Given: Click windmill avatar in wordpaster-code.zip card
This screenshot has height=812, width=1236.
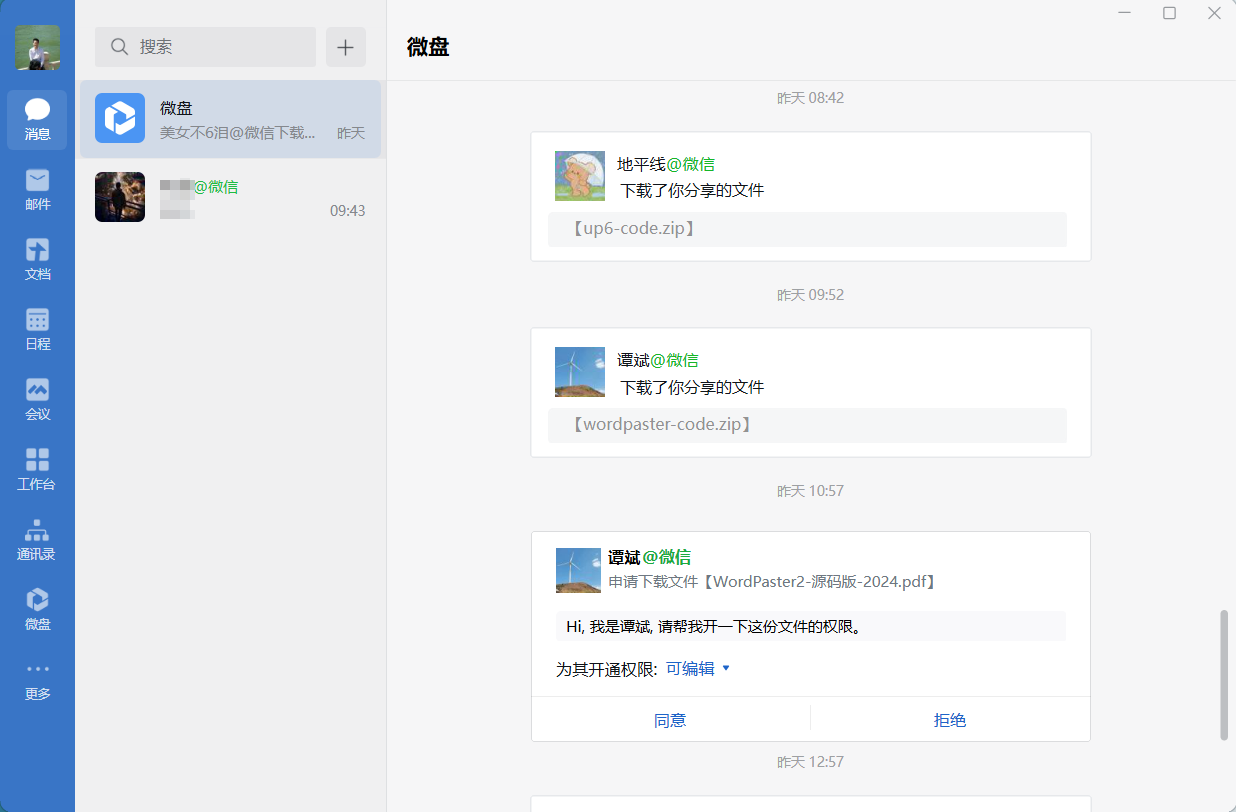Looking at the screenshot, I should pos(580,372).
